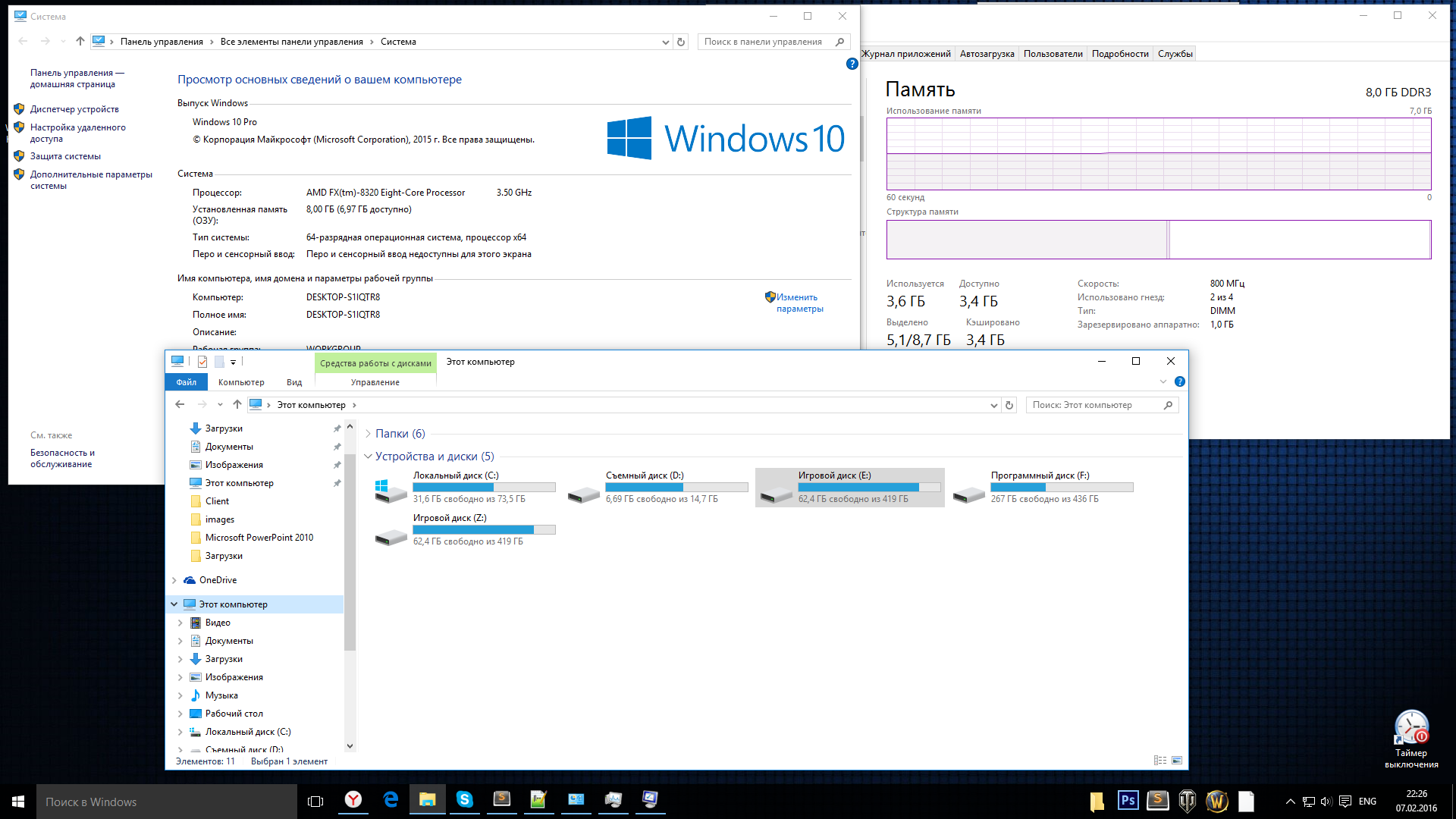Expand Музыка node in navigation tree

180,695
